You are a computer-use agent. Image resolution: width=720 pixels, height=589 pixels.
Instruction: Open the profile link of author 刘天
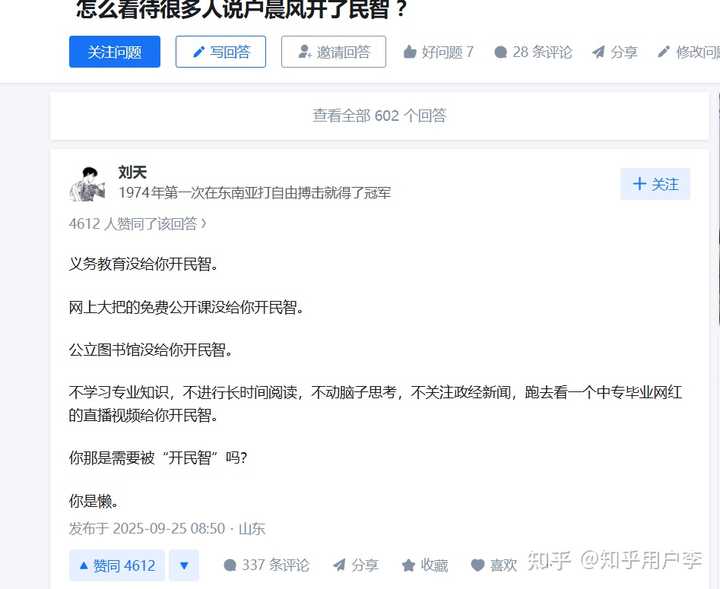pos(132,172)
